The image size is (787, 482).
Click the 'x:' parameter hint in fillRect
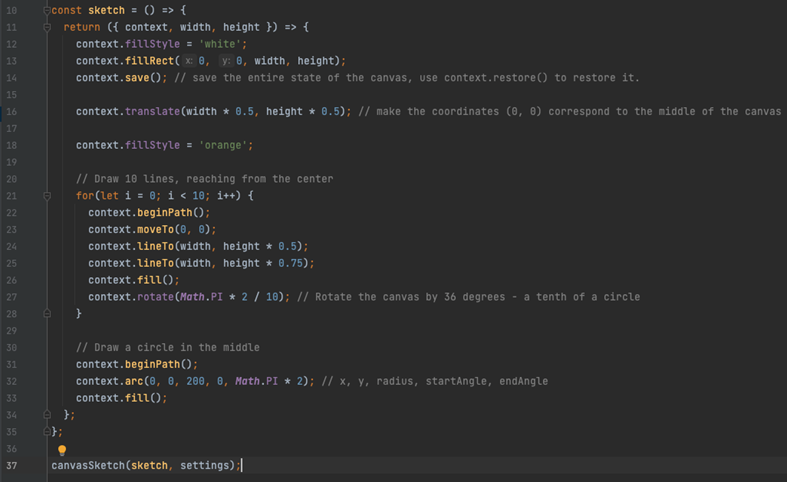[x=189, y=61]
